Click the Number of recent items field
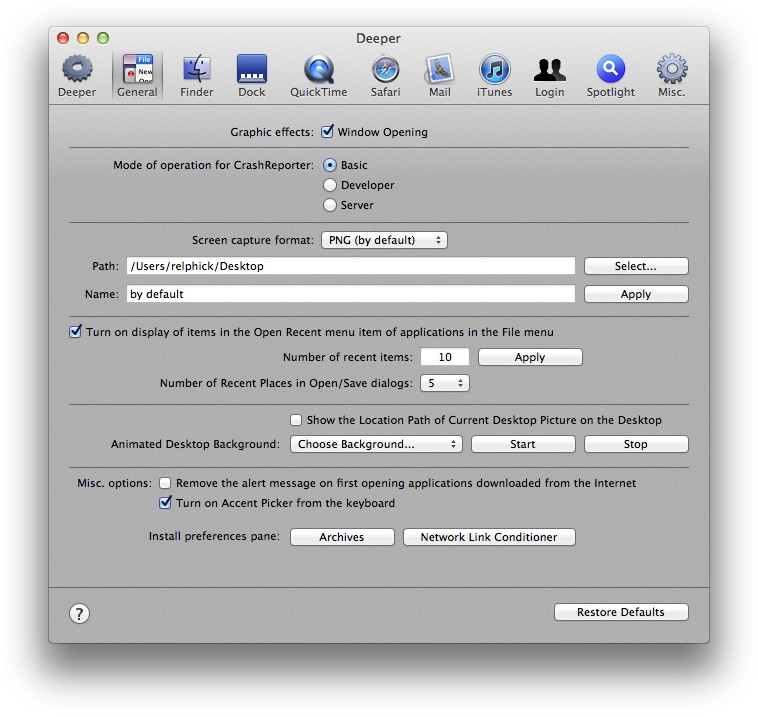The height and width of the screenshot is (717, 758). click(x=445, y=357)
